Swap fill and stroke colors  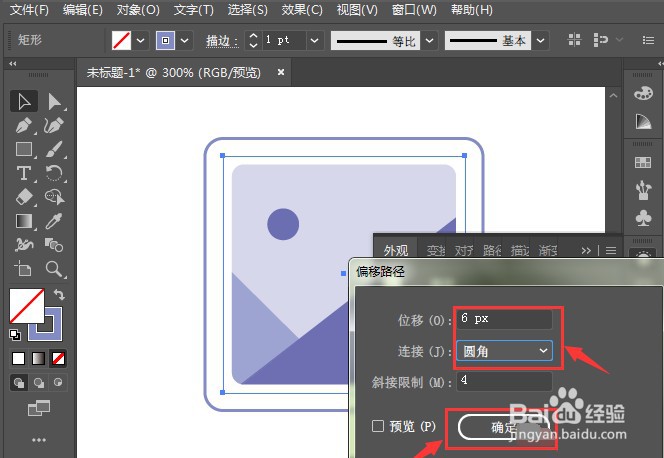(x=59, y=294)
